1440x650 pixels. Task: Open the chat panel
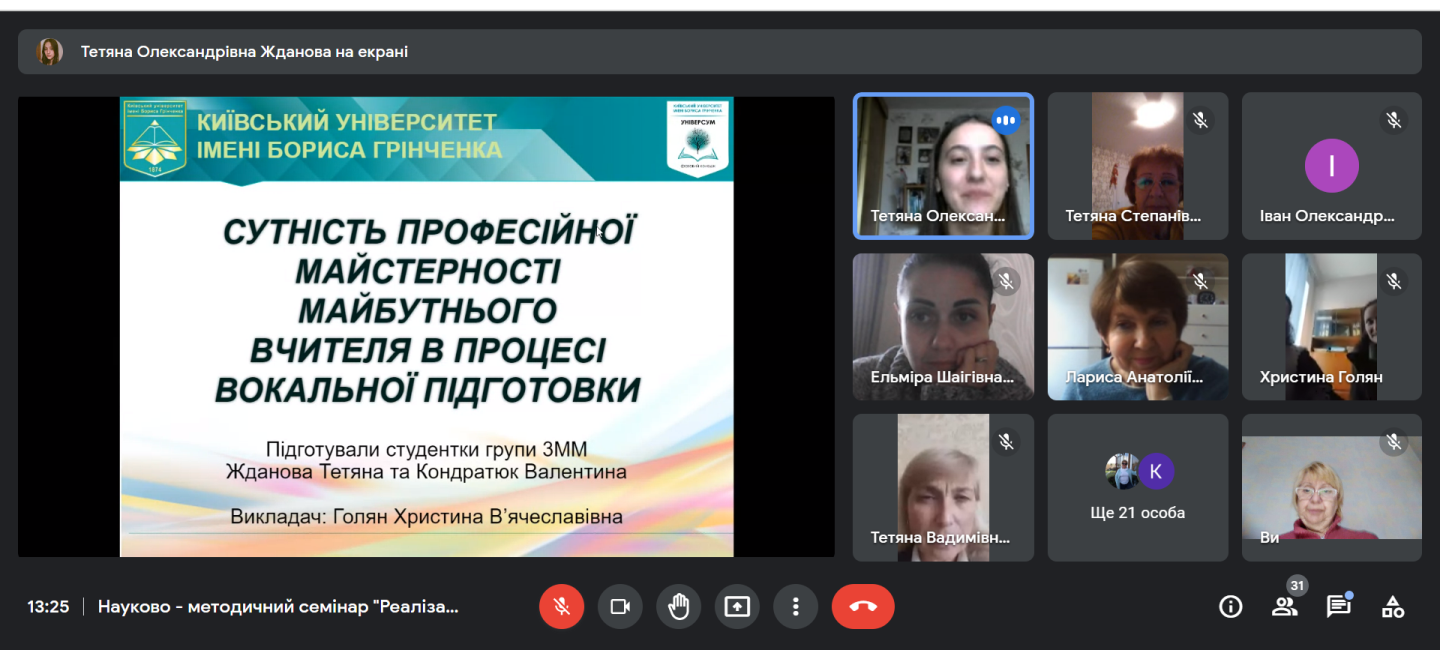[x=1338, y=606]
